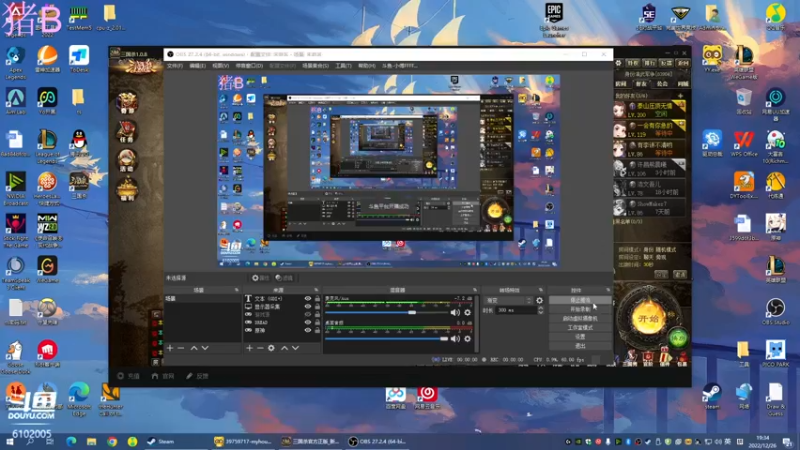Open the Steam desktop shortcut

[712, 396]
